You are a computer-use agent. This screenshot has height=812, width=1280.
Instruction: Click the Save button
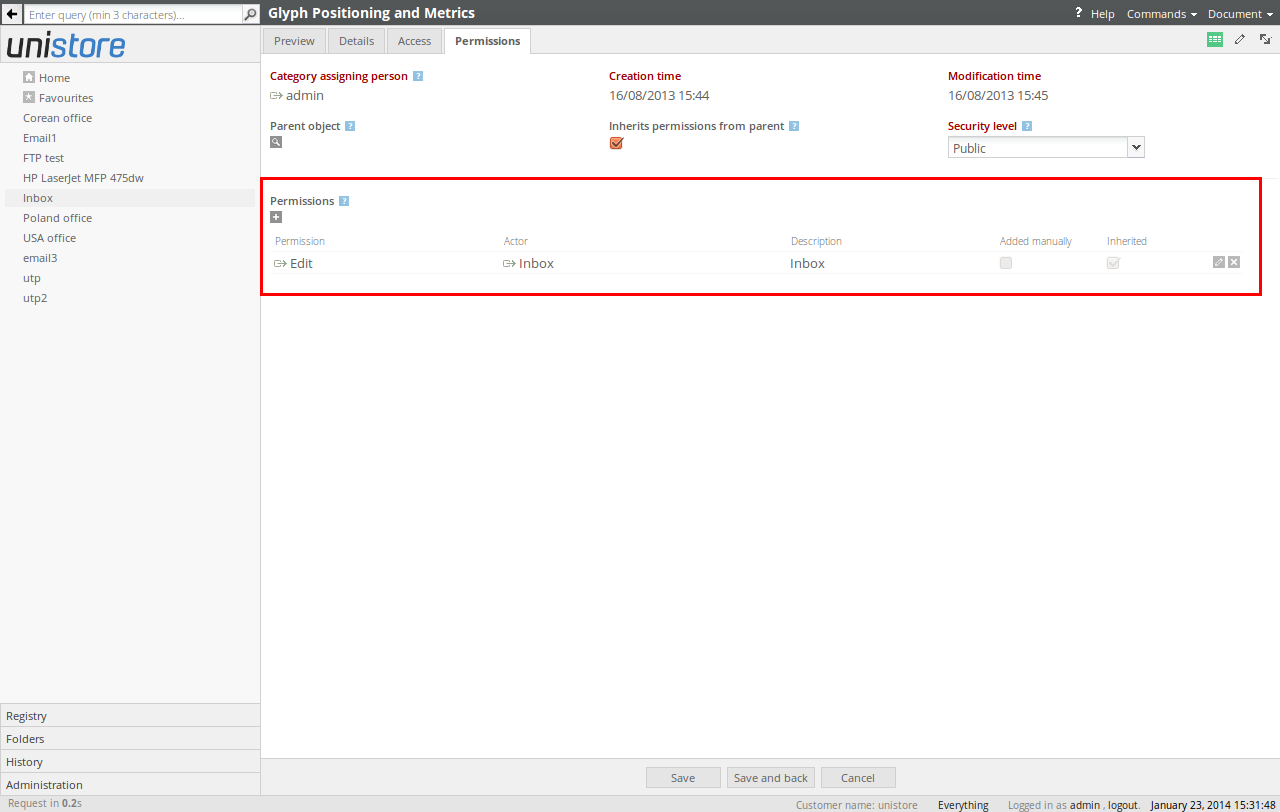point(683,778)
